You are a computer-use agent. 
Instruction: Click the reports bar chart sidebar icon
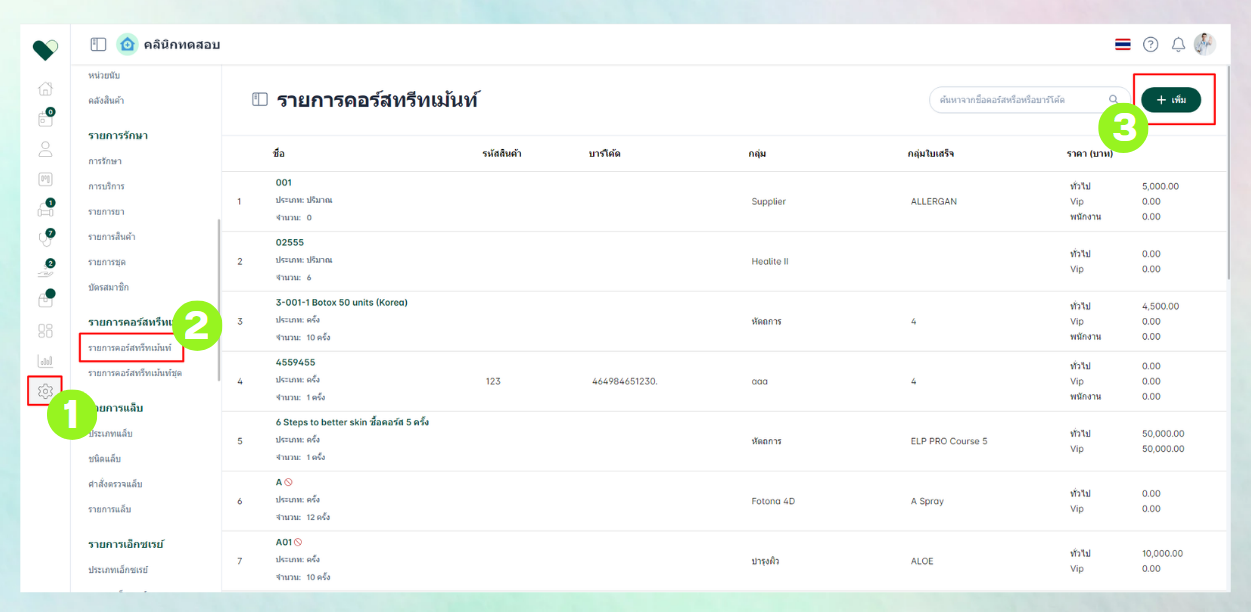[45, 361]
